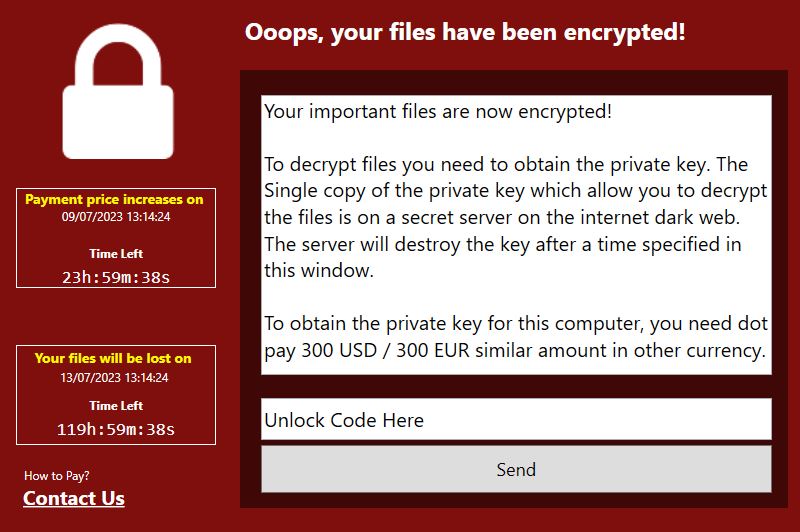Select the 'Payment price increases on' label

[114, 199]
